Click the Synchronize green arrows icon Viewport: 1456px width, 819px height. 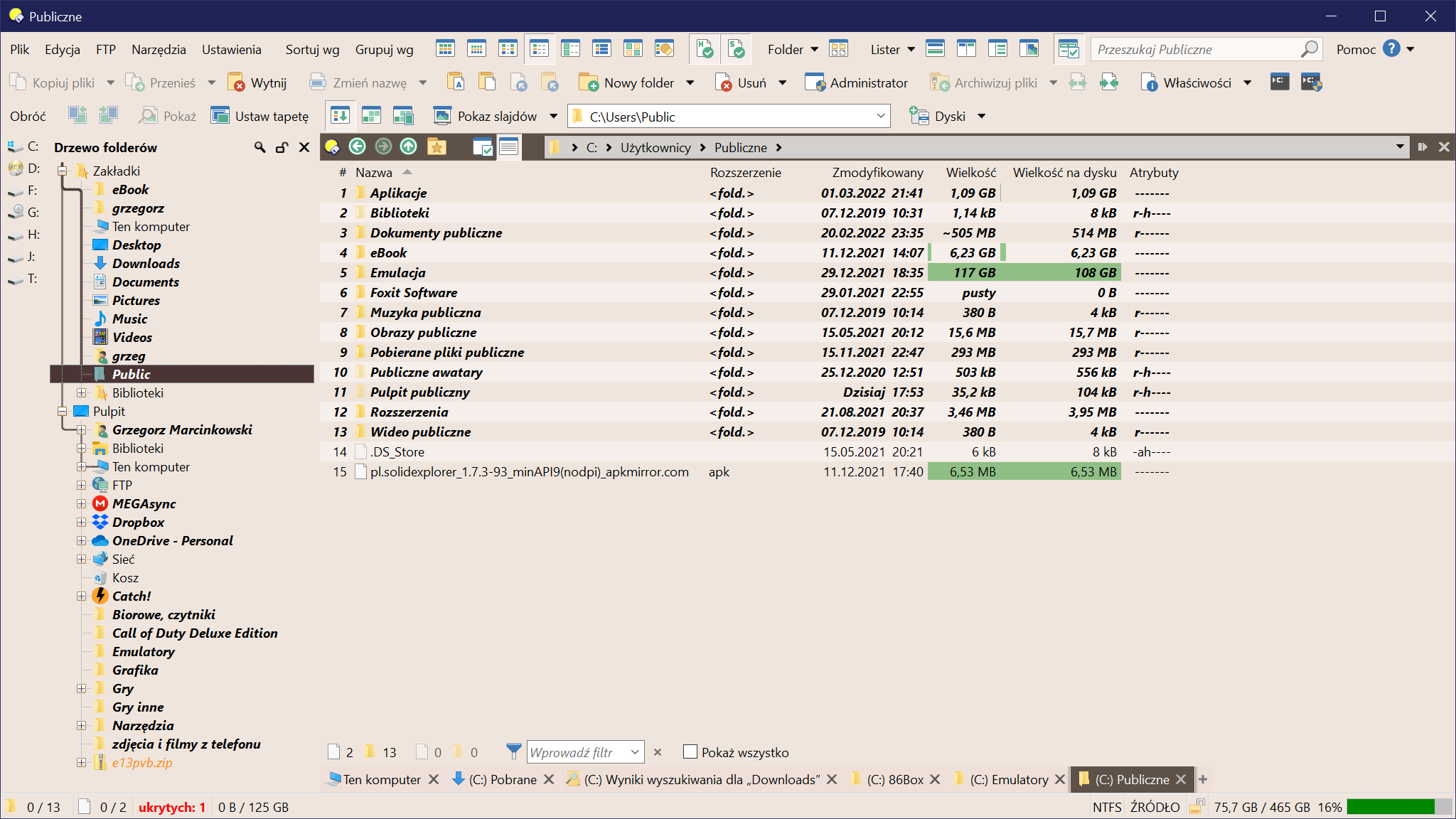pos(1109,82)
